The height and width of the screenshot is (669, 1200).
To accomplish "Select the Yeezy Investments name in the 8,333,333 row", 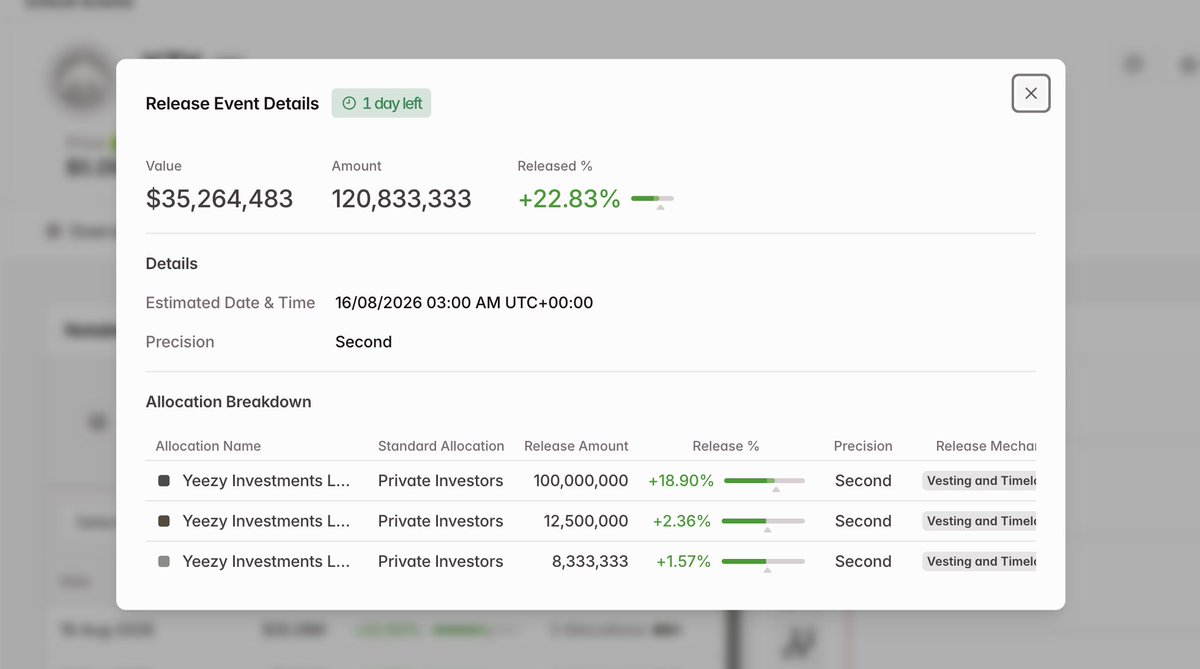I will click(266, 562).
